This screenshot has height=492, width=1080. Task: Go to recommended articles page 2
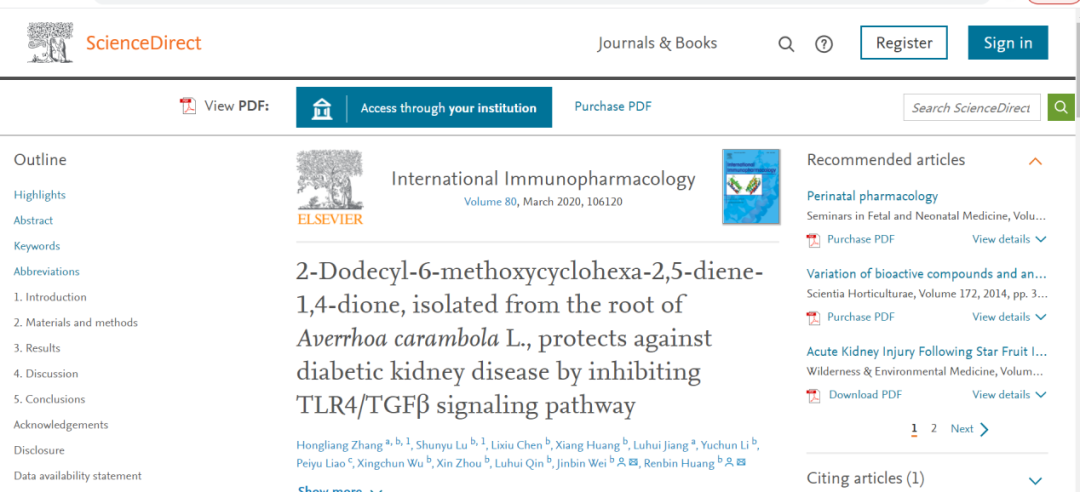coord(934,428)
